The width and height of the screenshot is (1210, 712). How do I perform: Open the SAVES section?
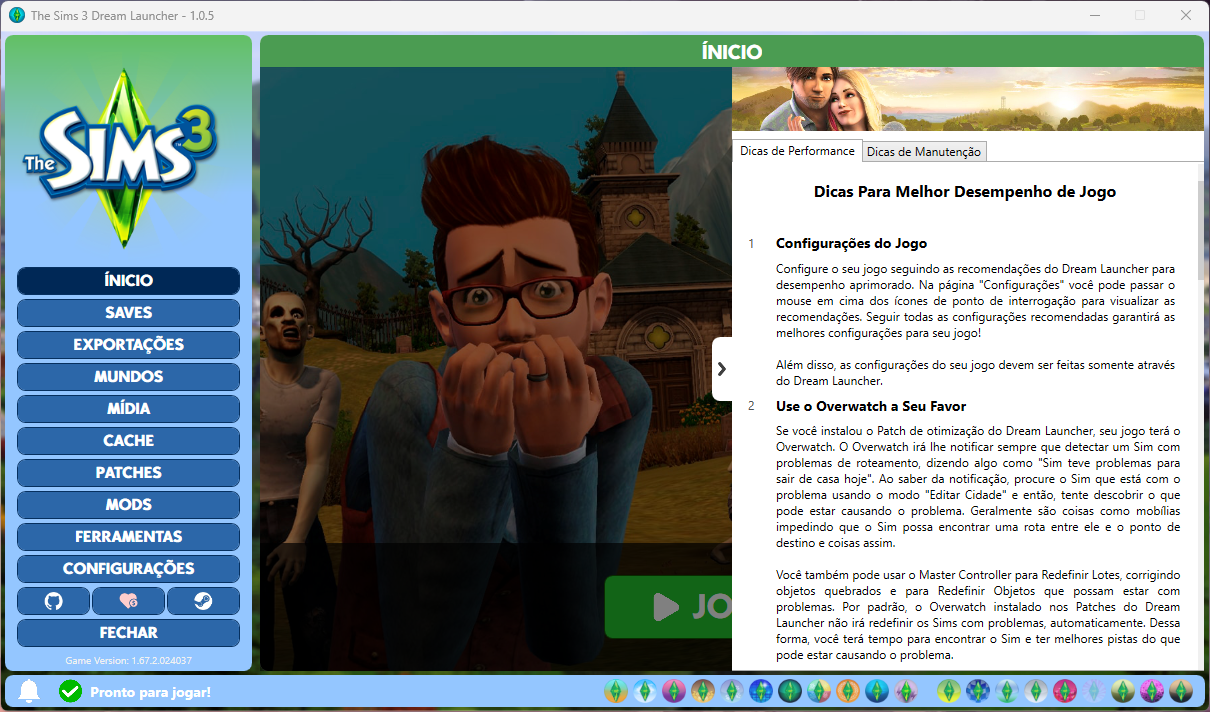128,313
